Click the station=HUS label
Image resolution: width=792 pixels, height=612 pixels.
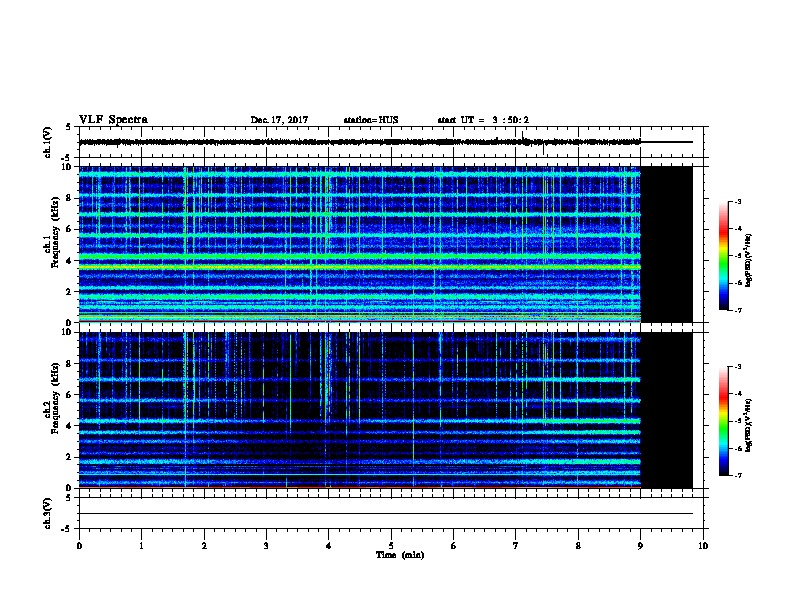click(371, 120)
